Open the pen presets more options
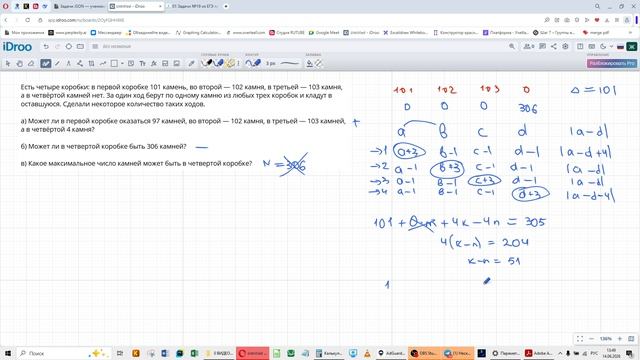640x360 pixels. pyautogui.click(x=238, y=63)
